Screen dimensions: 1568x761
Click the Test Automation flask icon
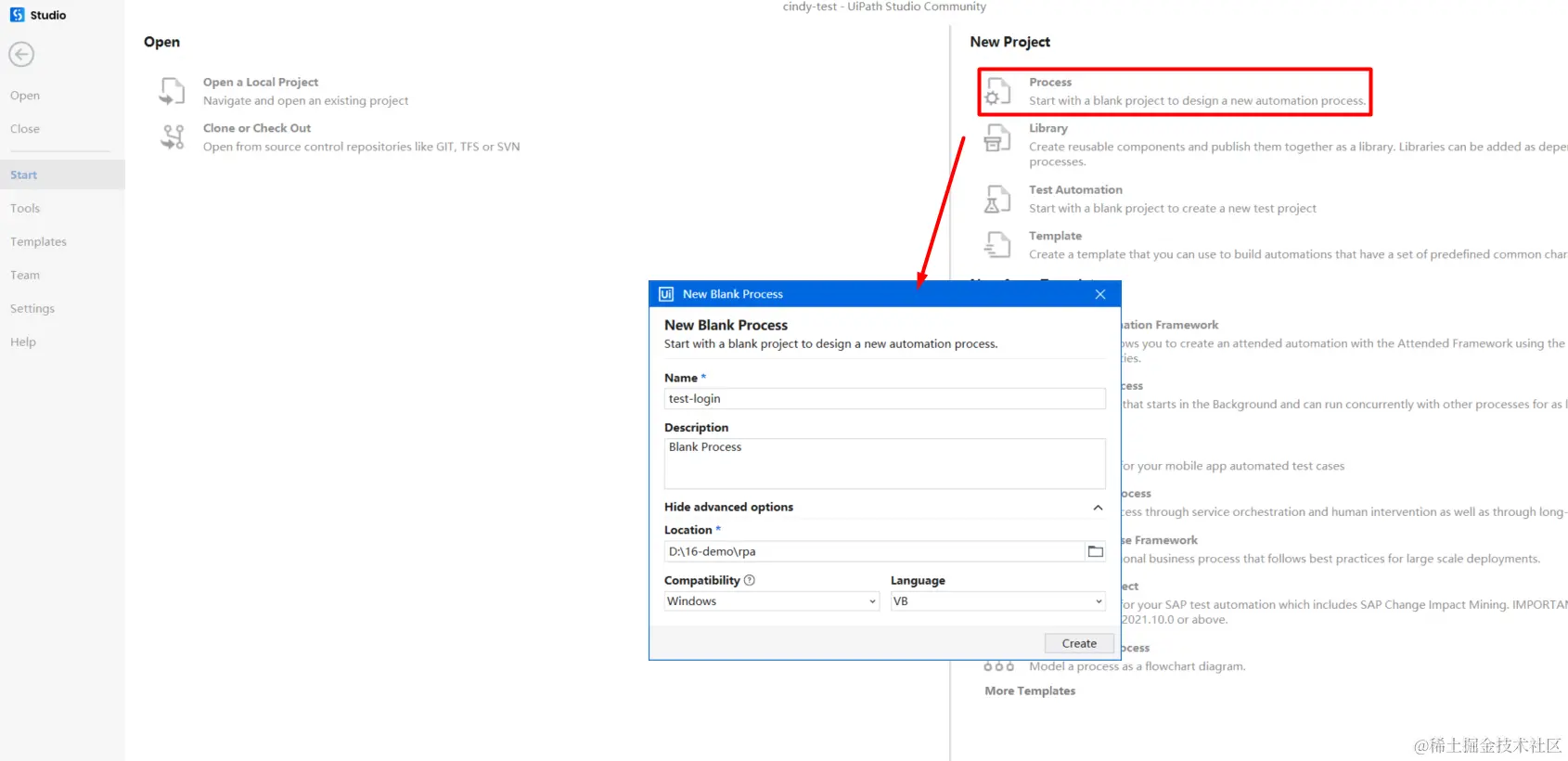pos(997,199)
